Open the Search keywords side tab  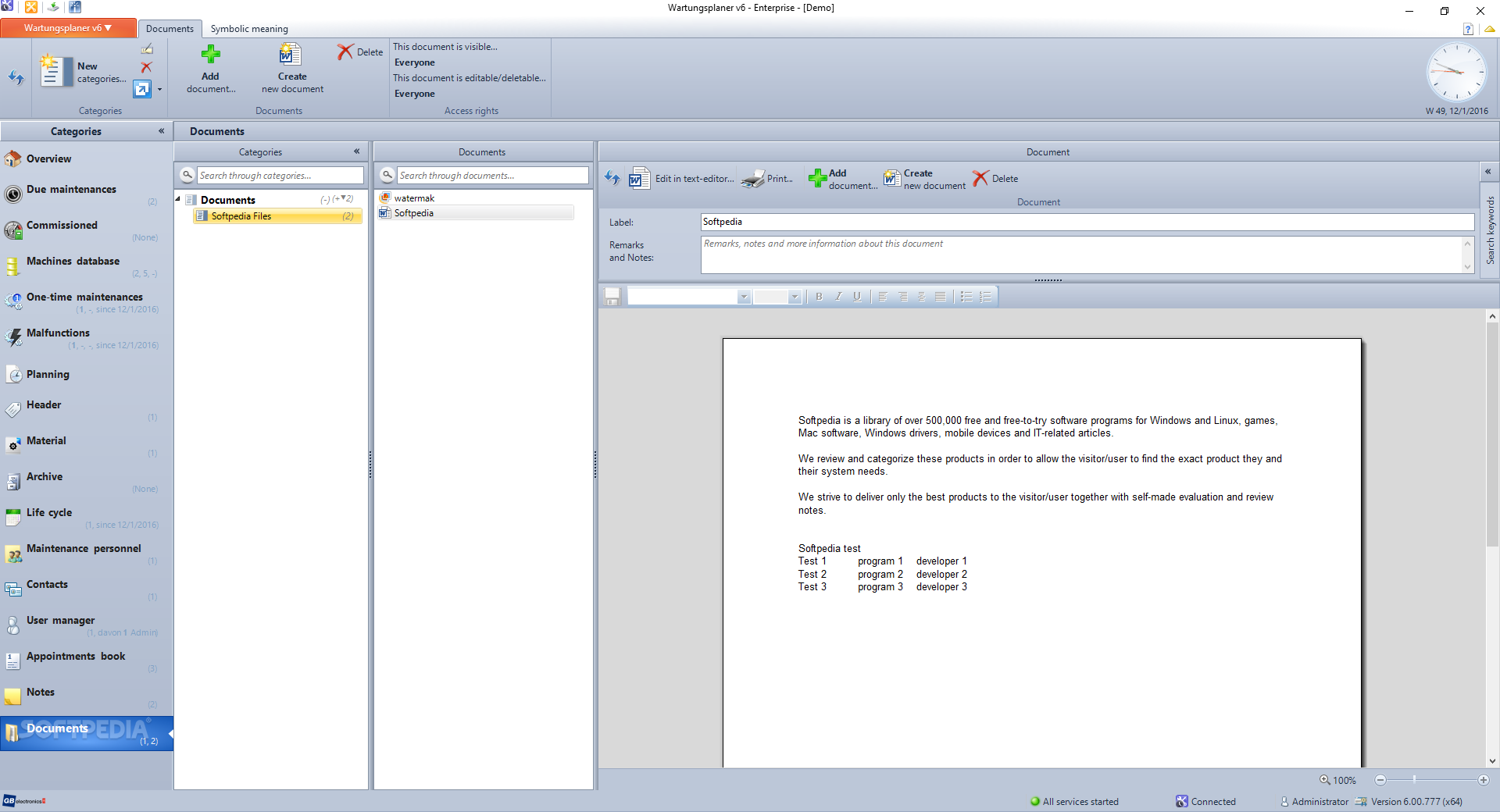coord(1490,229)
